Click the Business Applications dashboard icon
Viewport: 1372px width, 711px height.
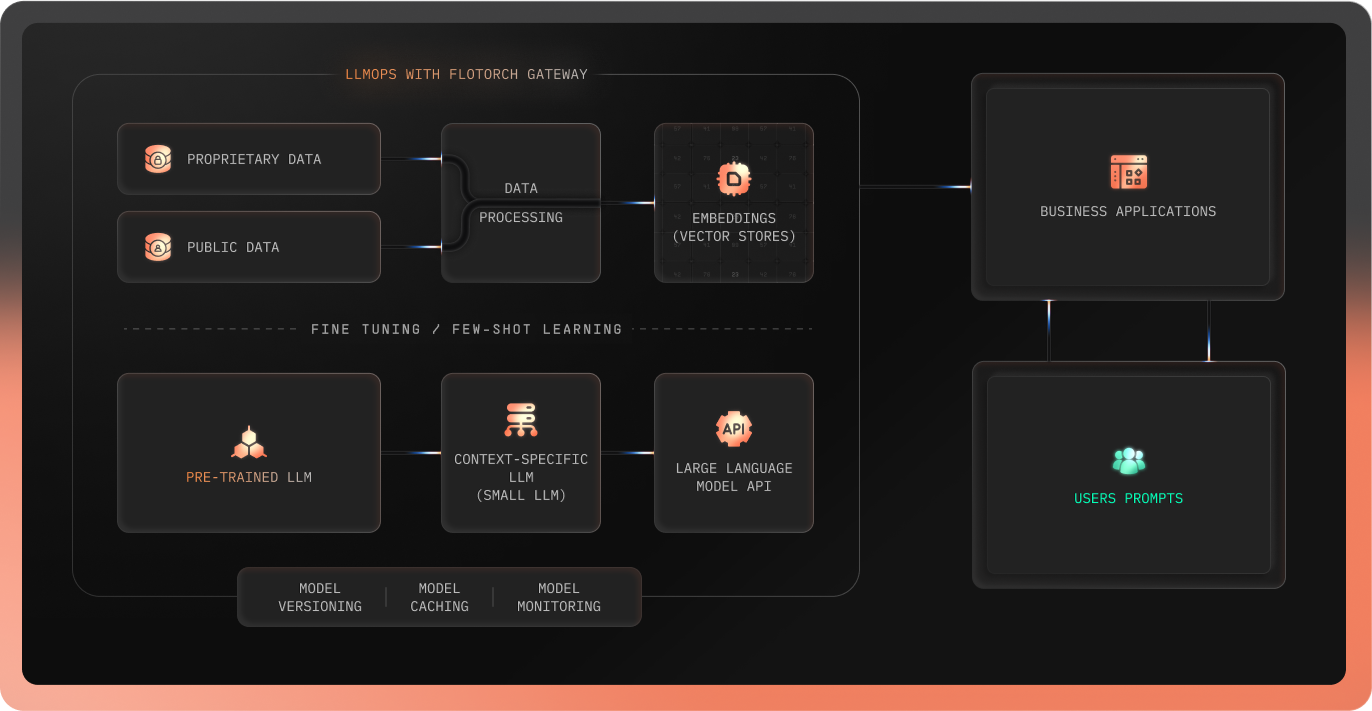[x=1128, y=172]
